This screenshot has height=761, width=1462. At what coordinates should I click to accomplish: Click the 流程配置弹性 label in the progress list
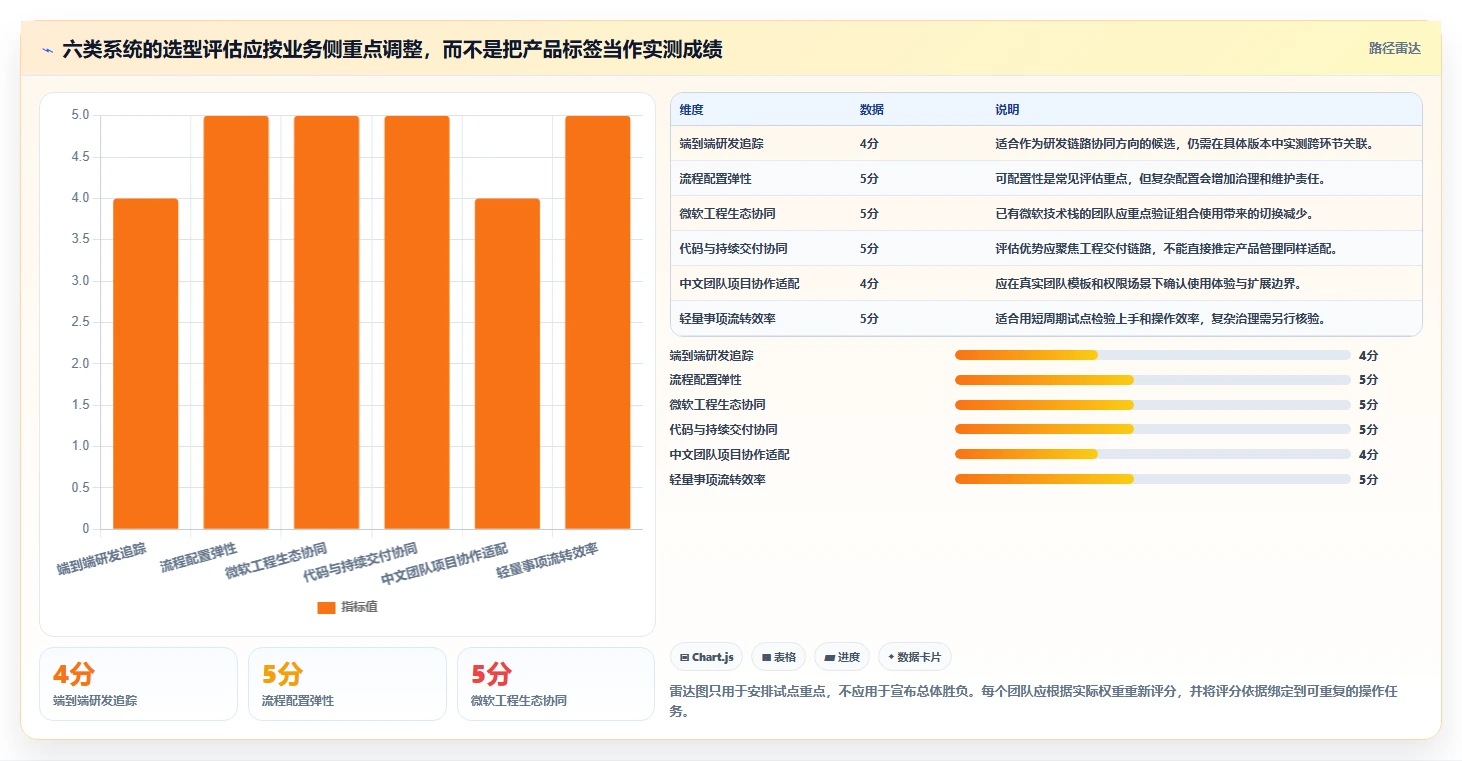(x=705, y=380)
